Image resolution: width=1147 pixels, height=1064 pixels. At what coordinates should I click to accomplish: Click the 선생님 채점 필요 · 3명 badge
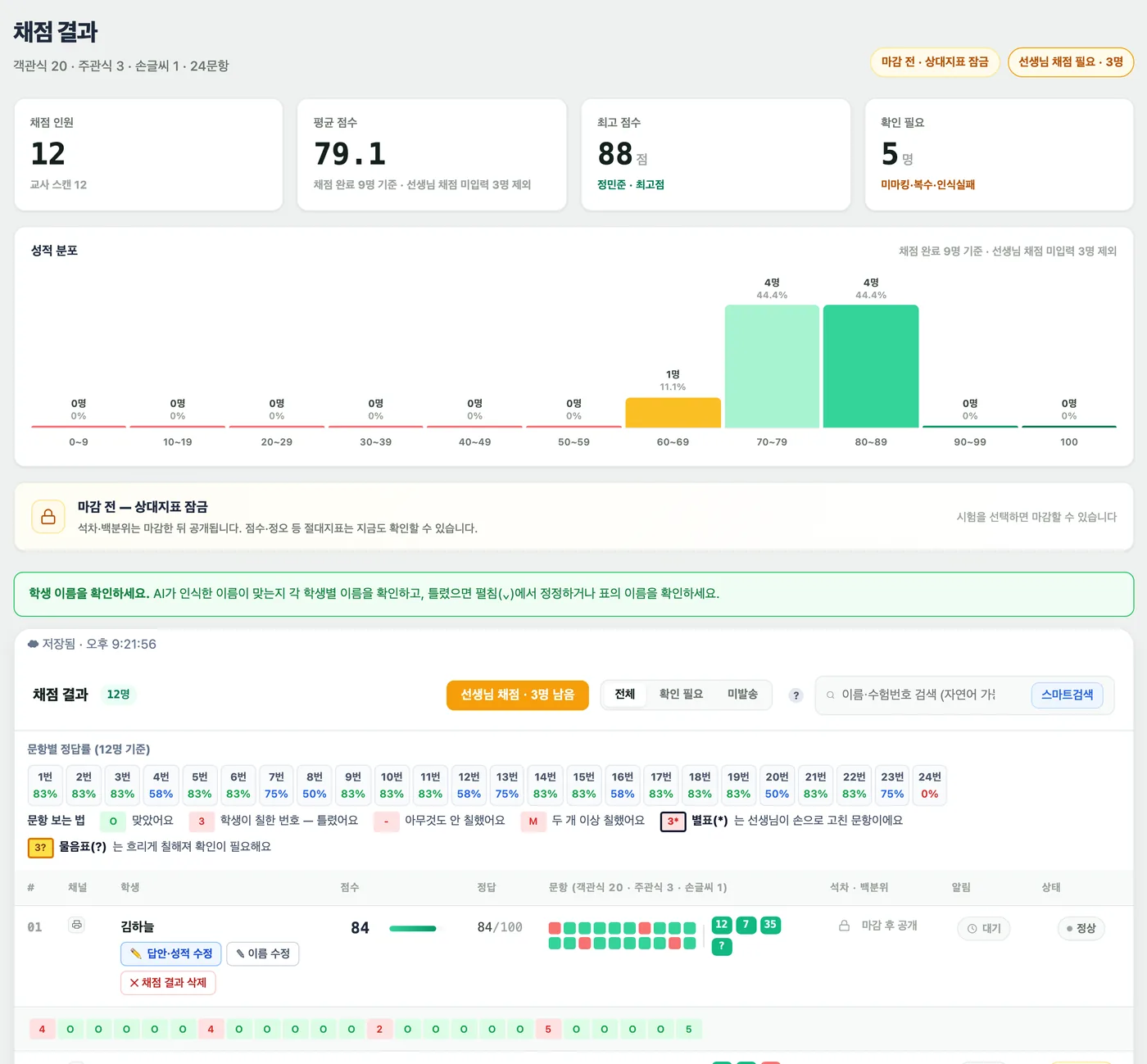pyautogui.click(x=1071, y=62)
